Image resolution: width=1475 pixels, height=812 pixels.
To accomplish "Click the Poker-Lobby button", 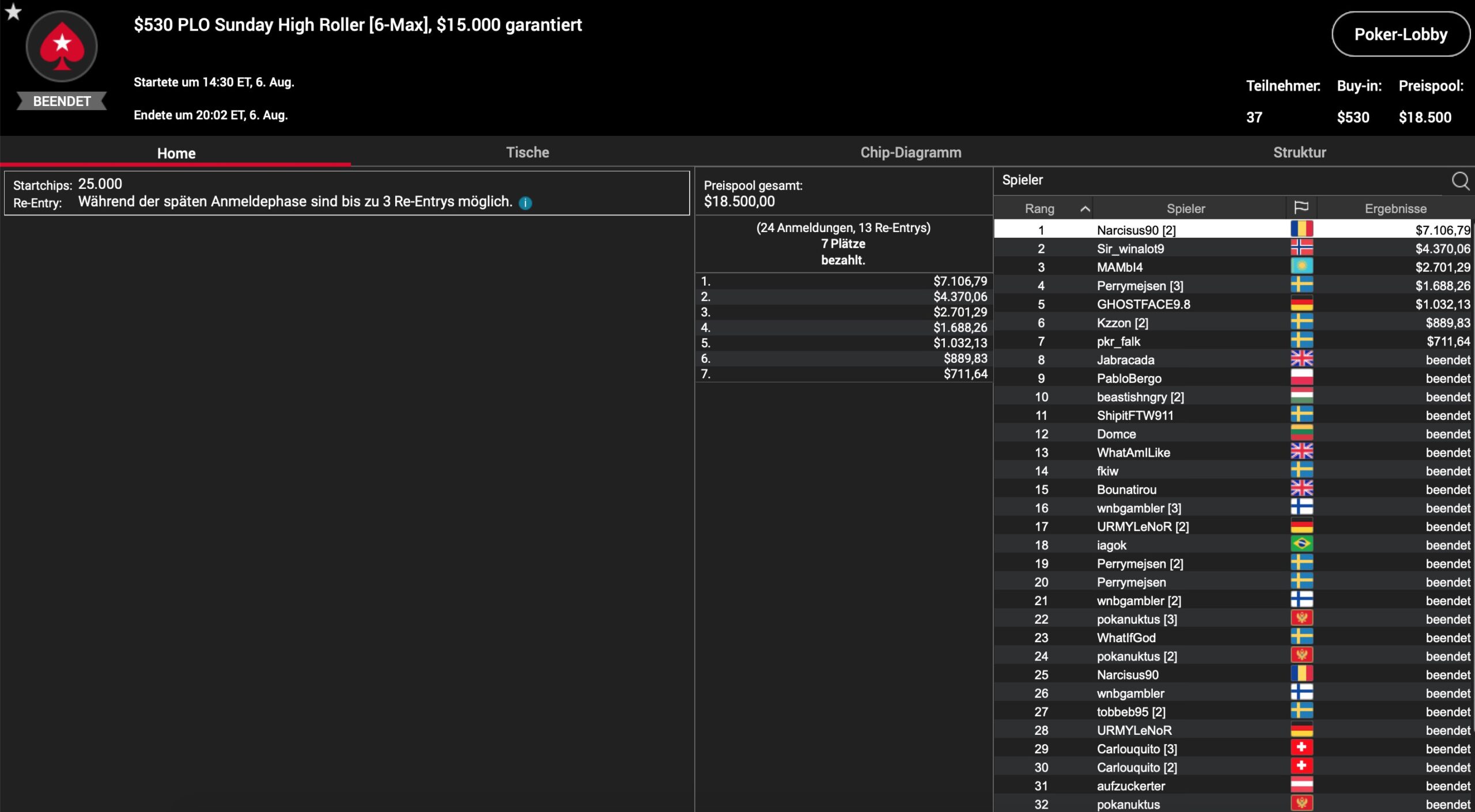I will click(x=1400, y=35).
